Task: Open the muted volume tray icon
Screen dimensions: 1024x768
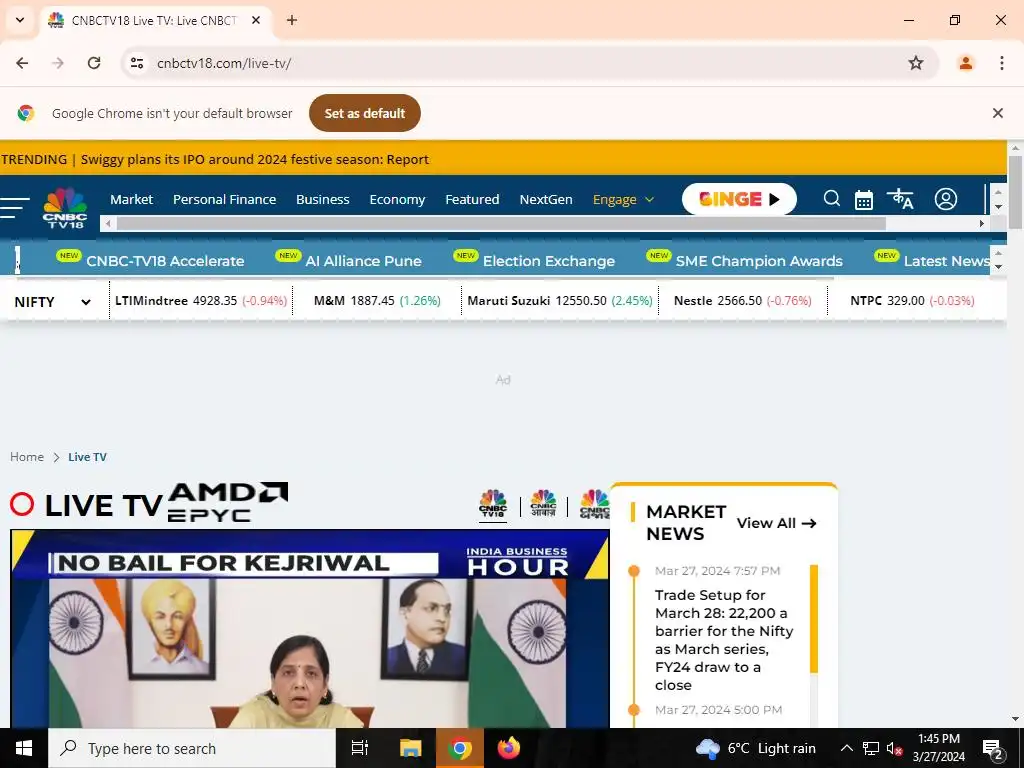Action: click(x=894, y=748)
